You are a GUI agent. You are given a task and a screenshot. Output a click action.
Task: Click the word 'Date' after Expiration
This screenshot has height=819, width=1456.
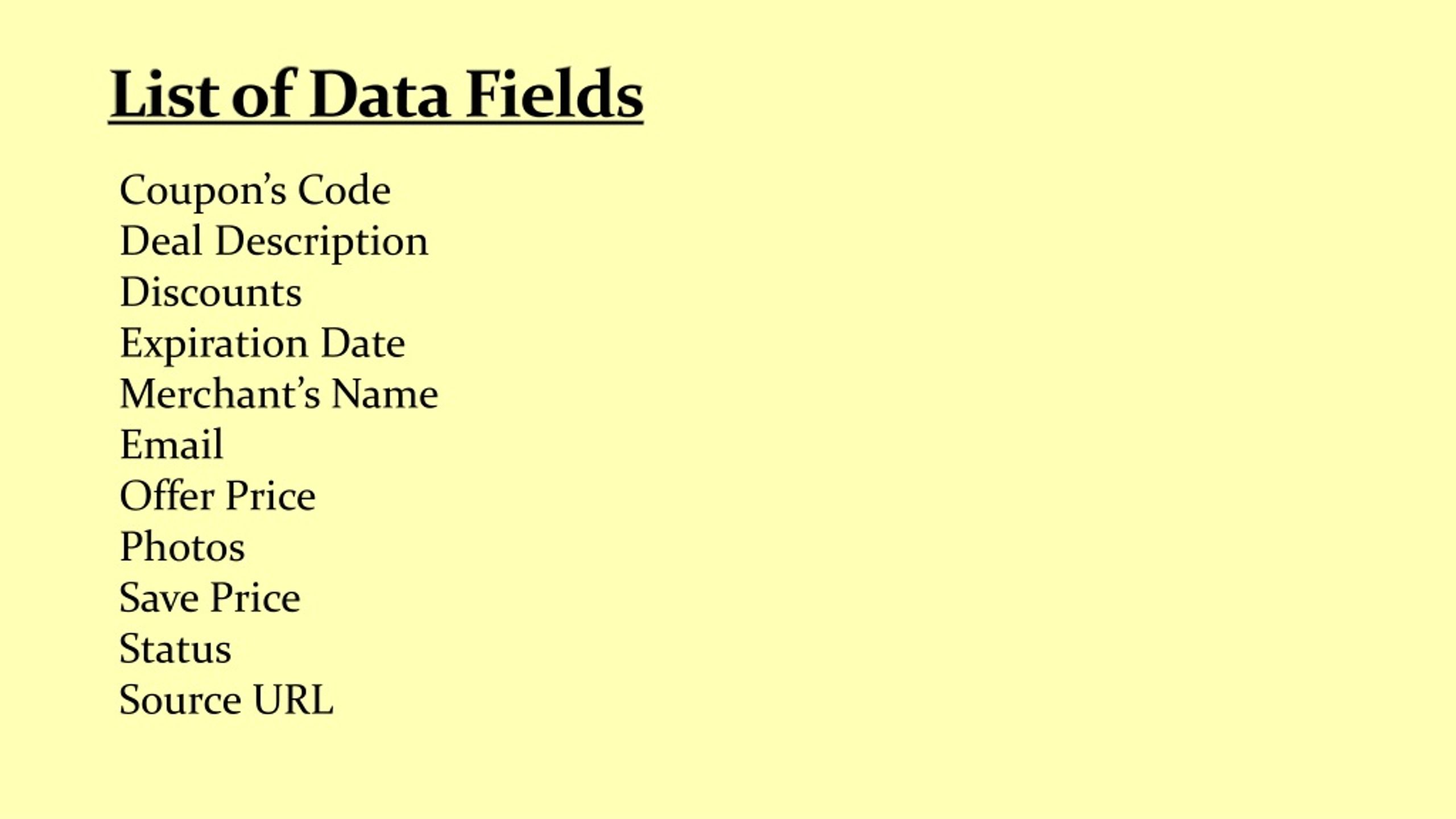(x=363, y=343)
